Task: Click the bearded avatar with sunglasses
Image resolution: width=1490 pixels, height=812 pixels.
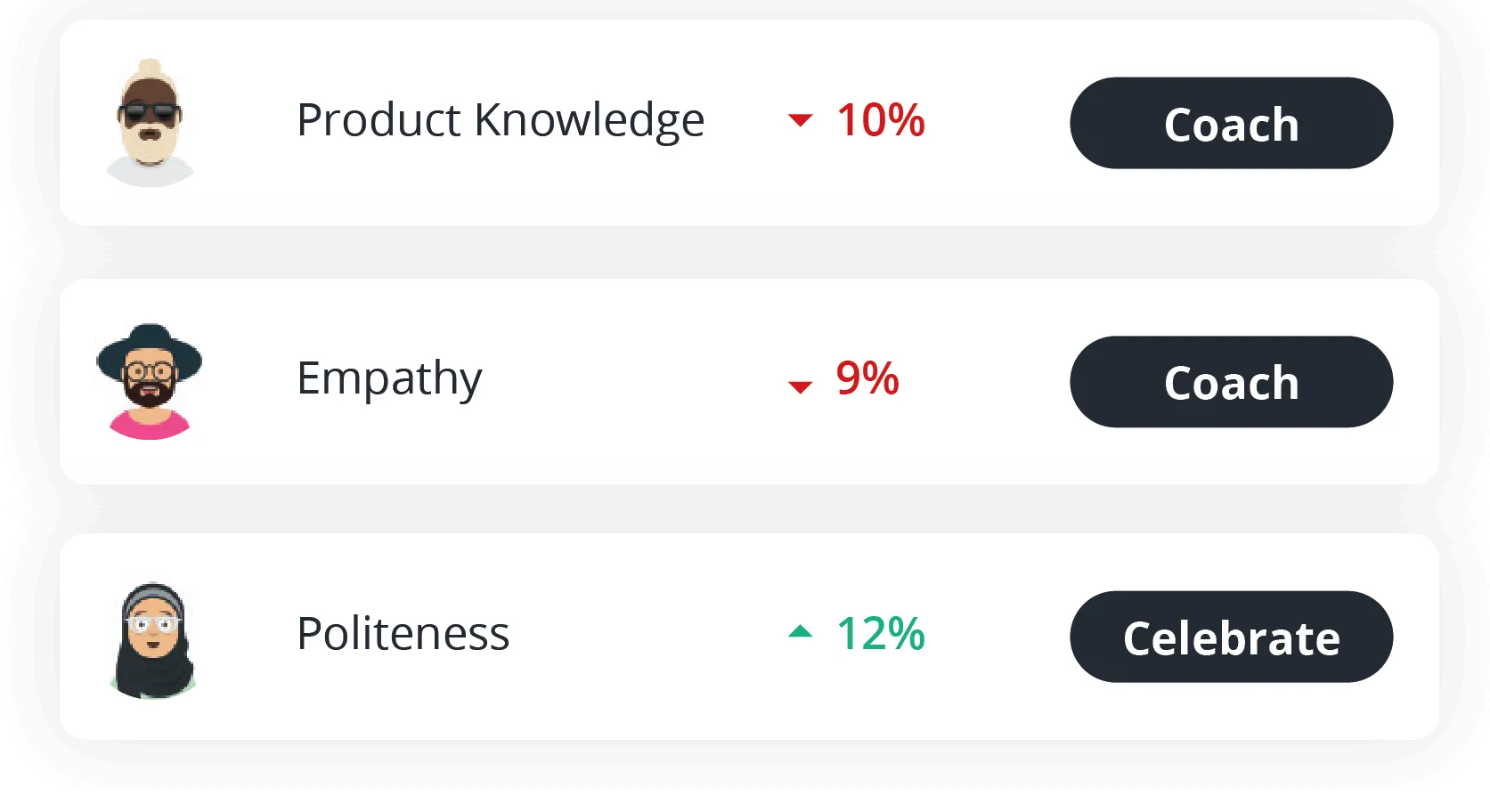Action: 150,123
